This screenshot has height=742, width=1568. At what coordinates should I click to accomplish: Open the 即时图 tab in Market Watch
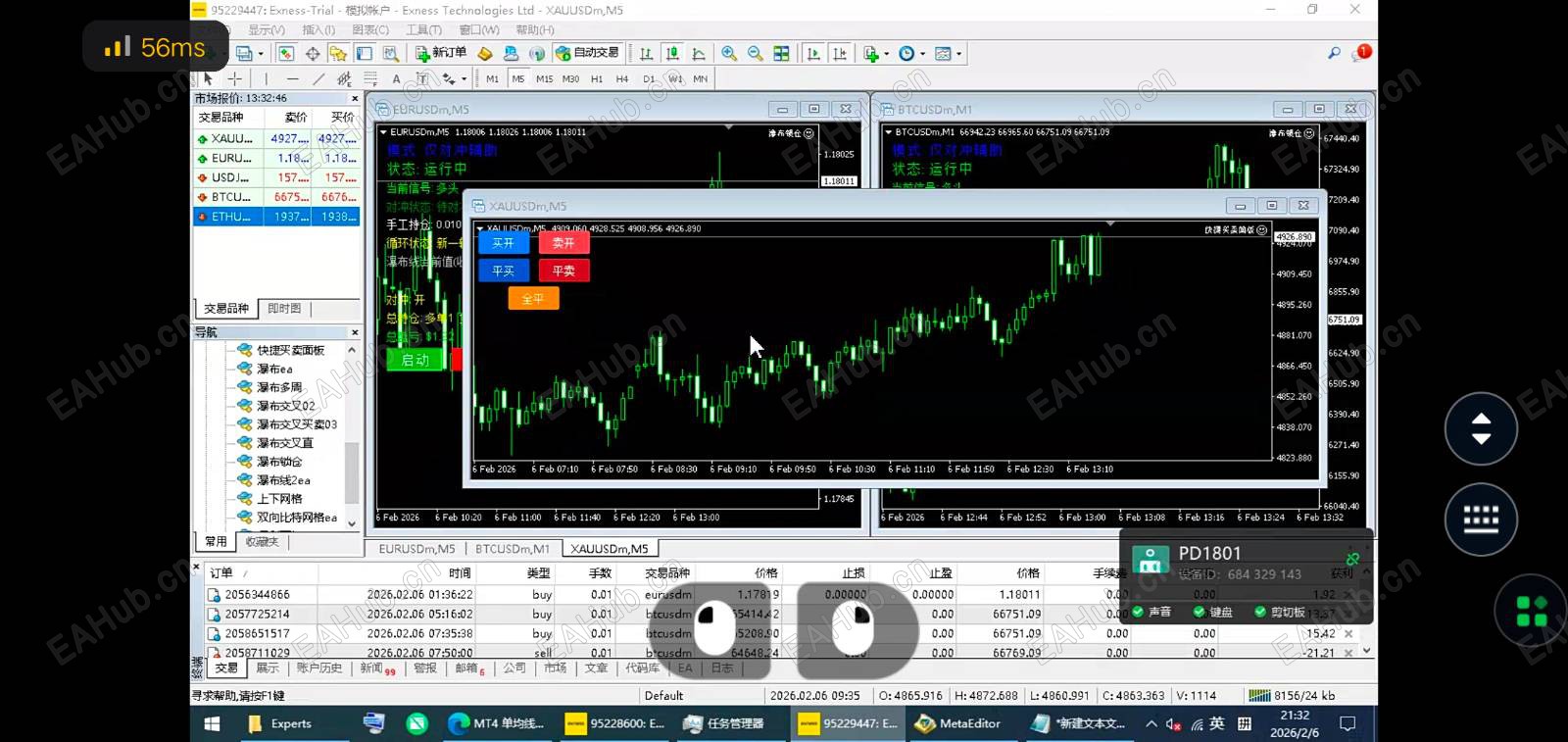284,309
